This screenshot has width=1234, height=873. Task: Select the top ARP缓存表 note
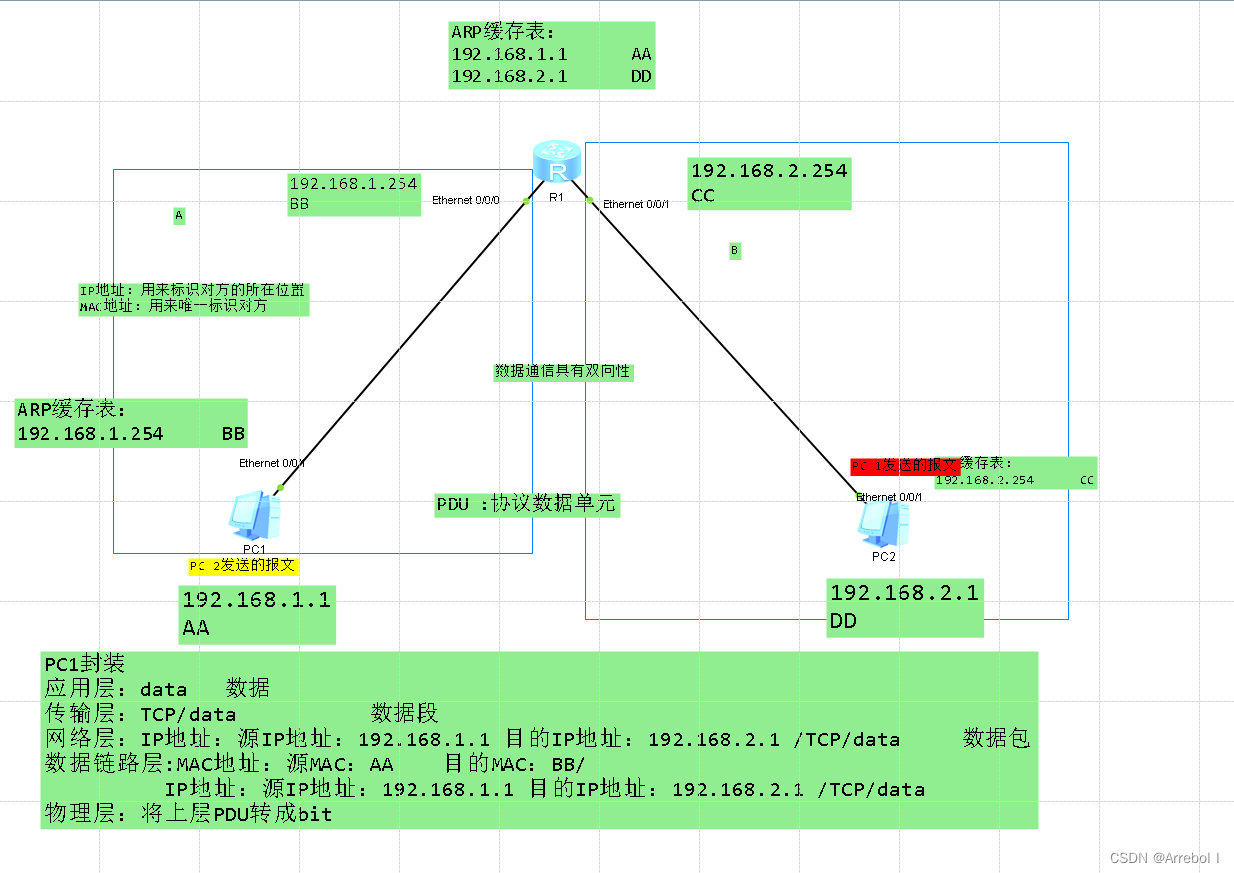tap(551, 55)
